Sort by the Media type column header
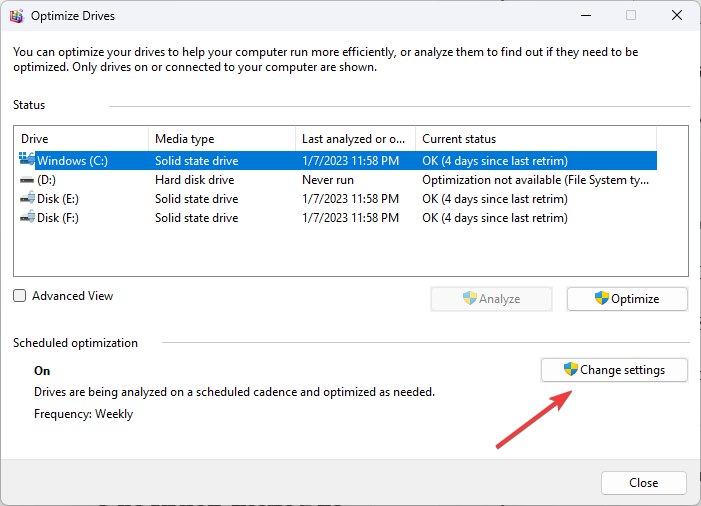The width and height of the screenshot is (701, 506). pos(222,139)
